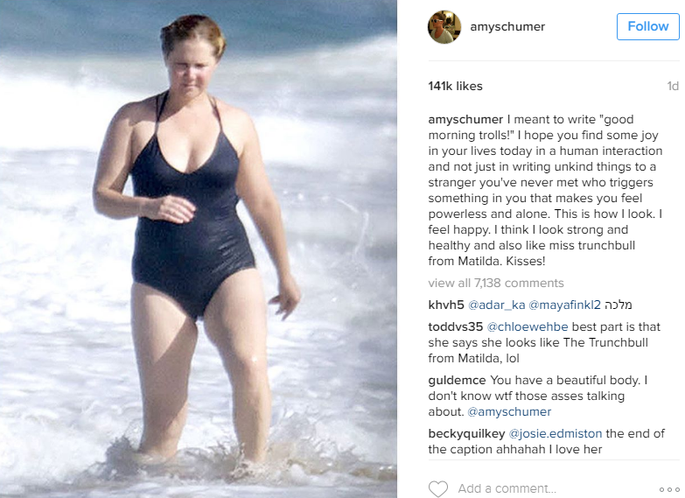
Task: Click amyschumer username in the caption
Action: 466,120
